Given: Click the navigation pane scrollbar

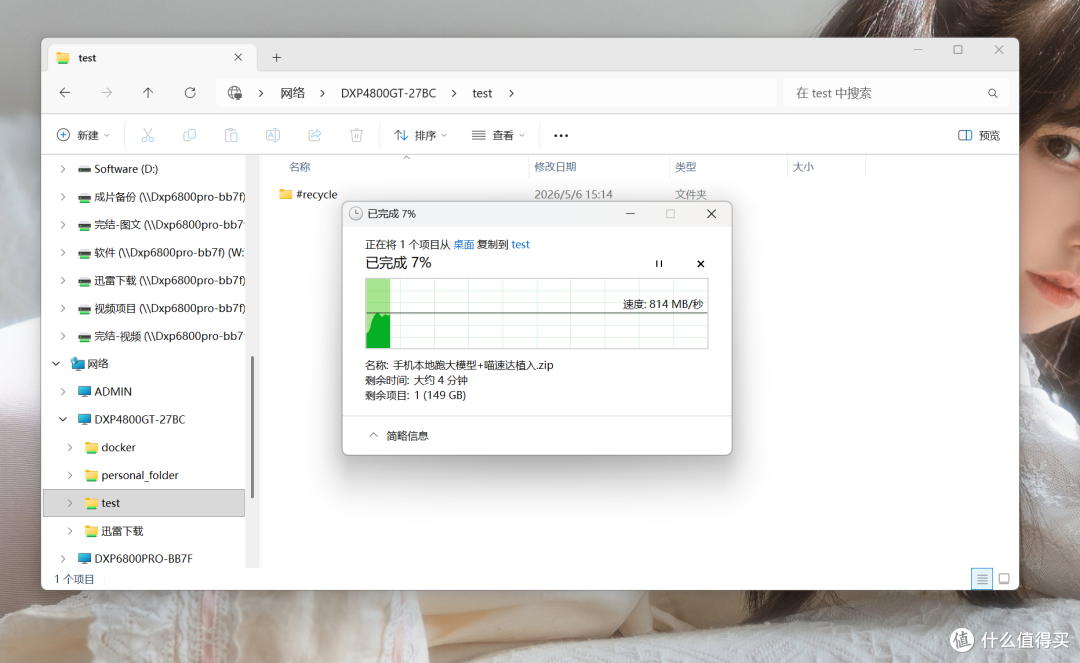Looking at the screenshot, I should [252, 427].
